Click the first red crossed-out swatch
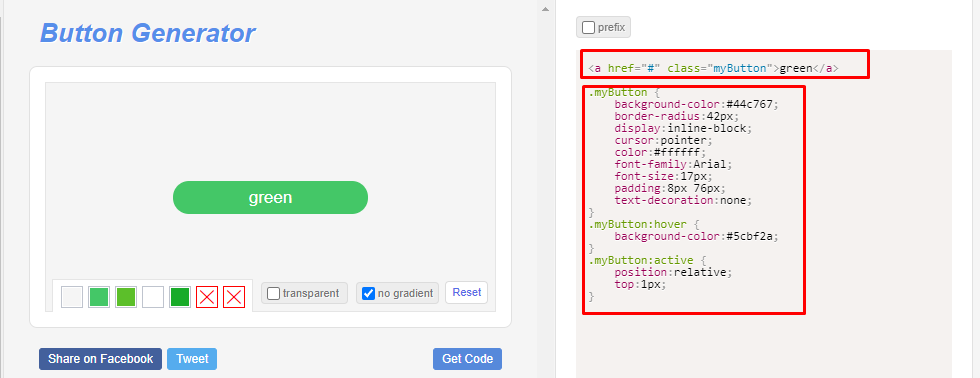Viewport: 980px width, 378px height. point(207,297)
